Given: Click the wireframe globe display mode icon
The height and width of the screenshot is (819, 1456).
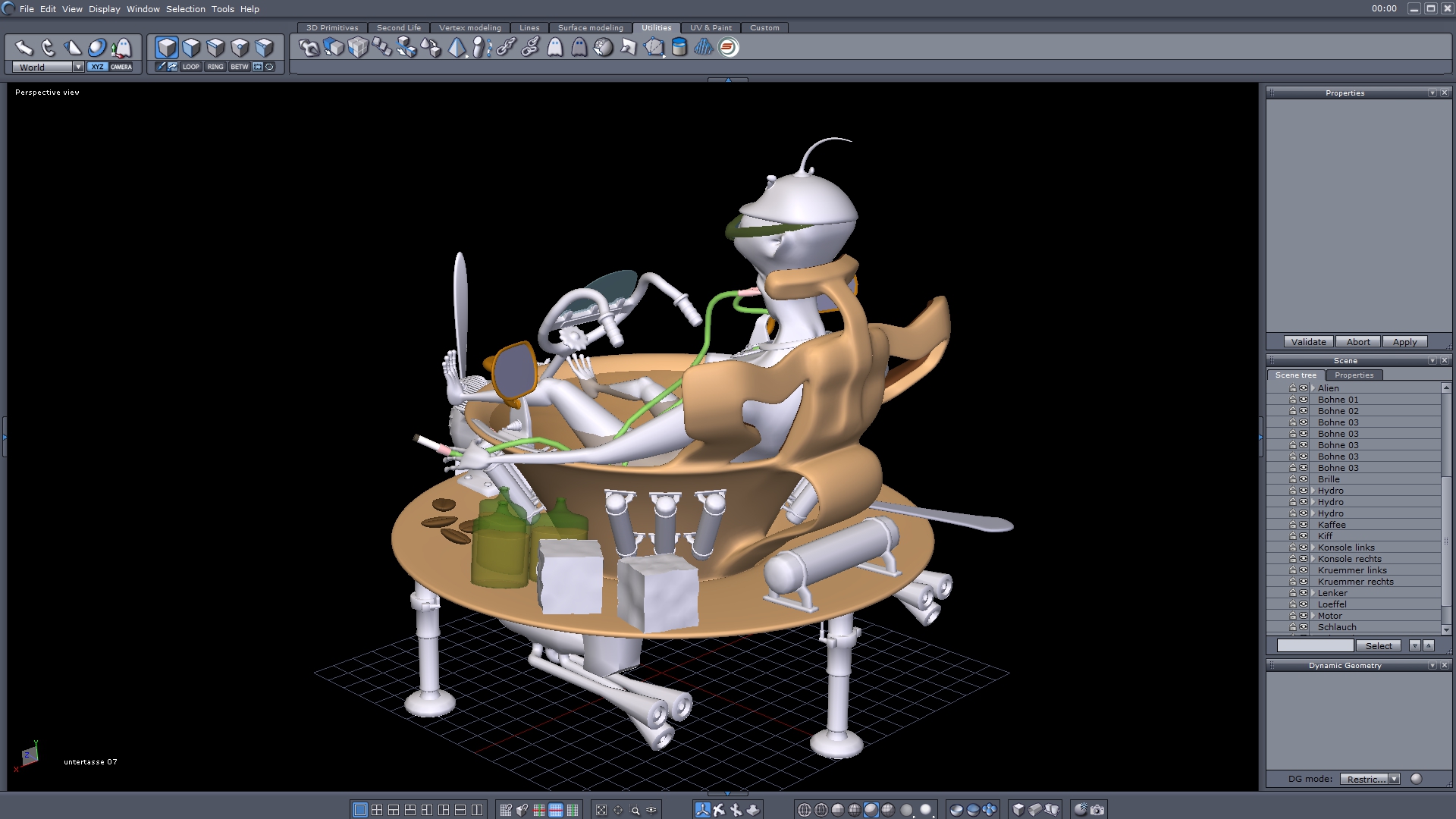Looking at the screenshot, I should (x=805, y=810).
